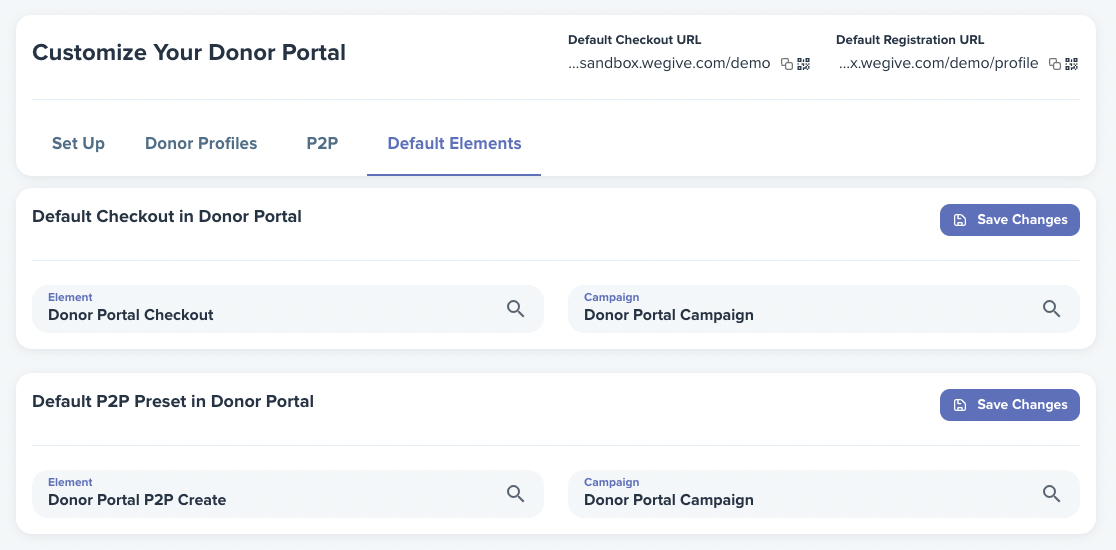Click the sandbox.wegive.com/demo checkout URL text
Image resolution: width=1116 pixels, height=550 pixels.
click(669, 63)
